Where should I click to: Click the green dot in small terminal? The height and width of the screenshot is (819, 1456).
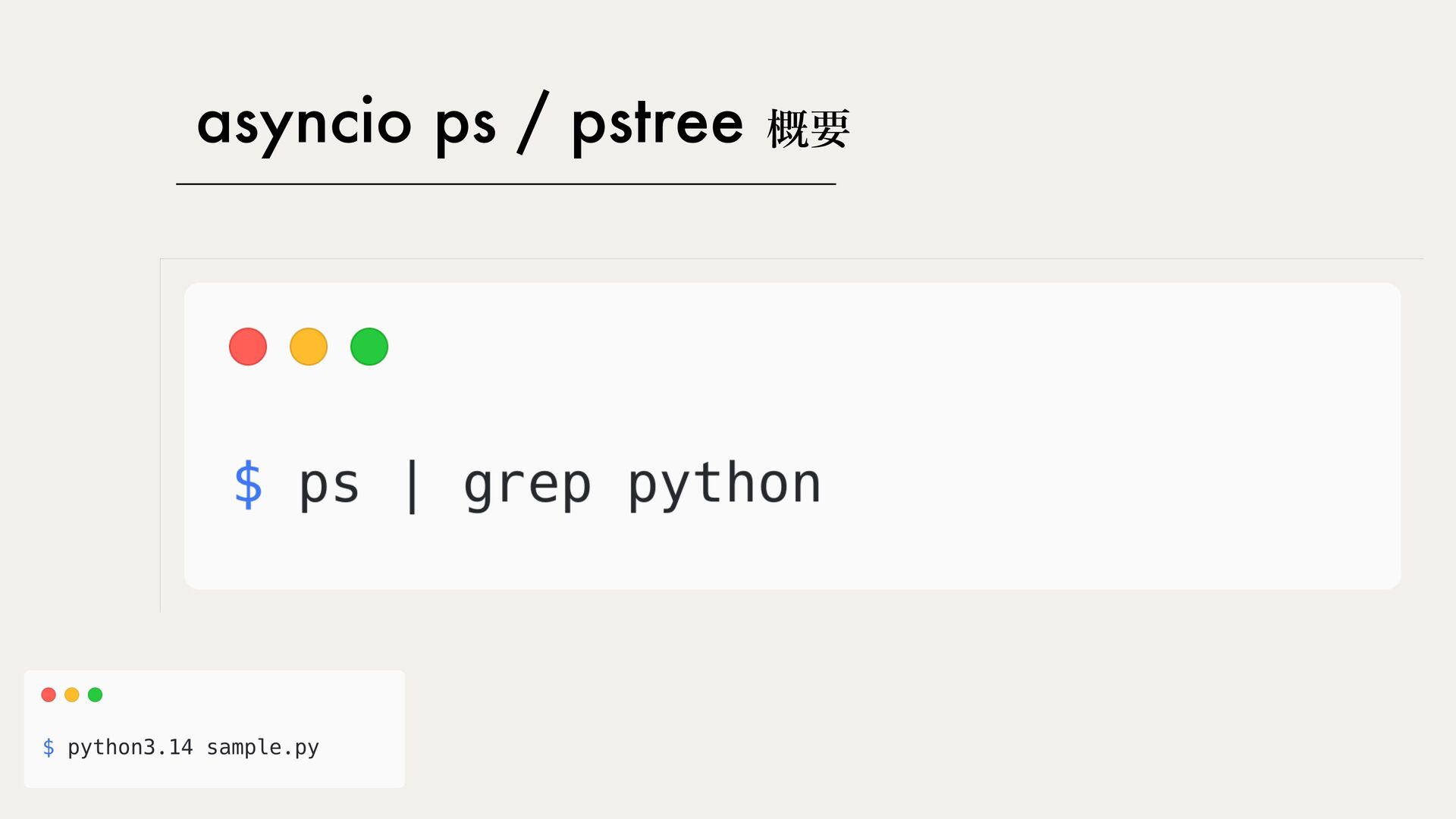click(95, 695)
